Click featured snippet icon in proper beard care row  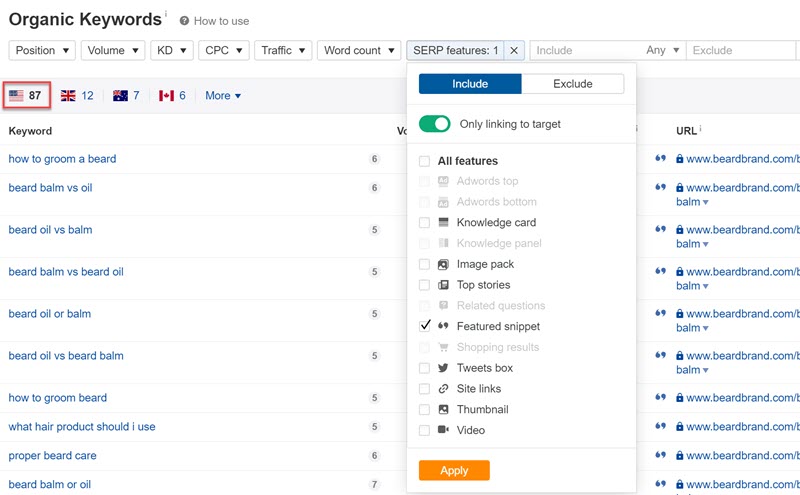[x=660, y=455]
